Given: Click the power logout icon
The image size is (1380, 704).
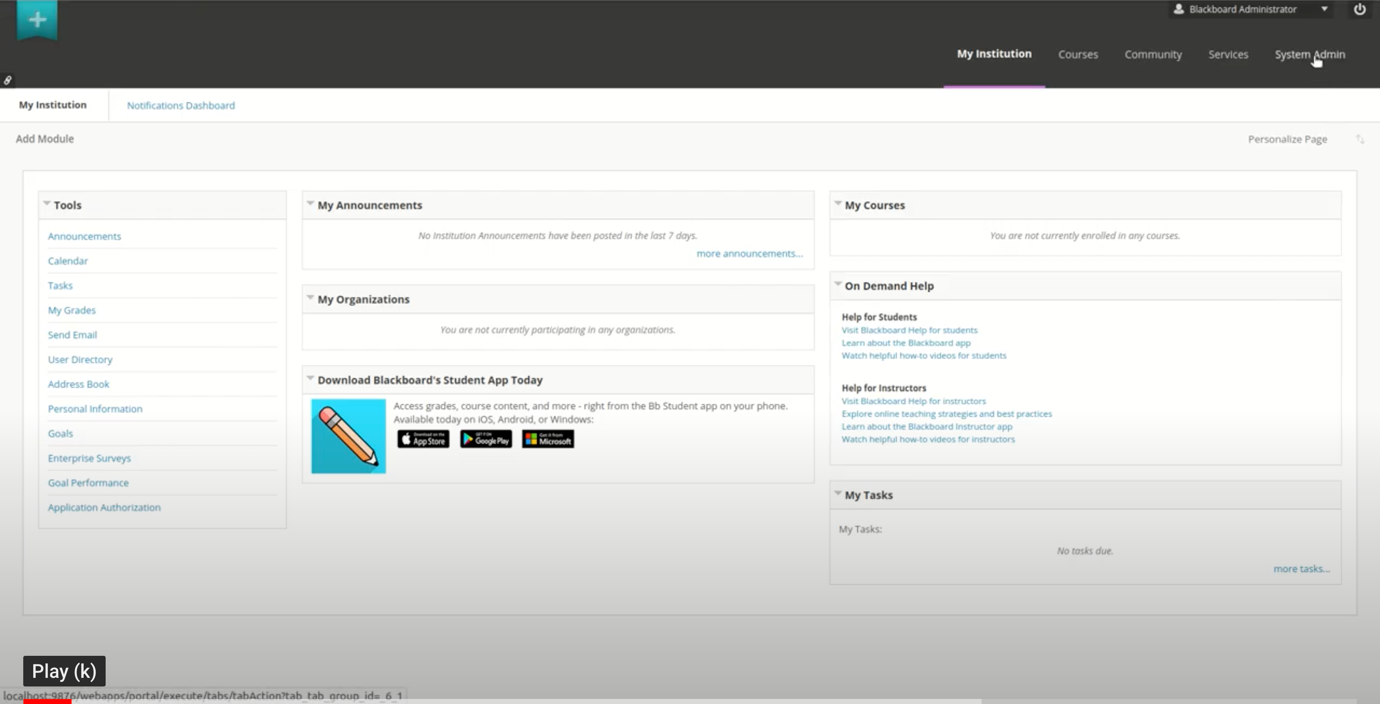Looking at the screenshot, I should point(1360,9).
